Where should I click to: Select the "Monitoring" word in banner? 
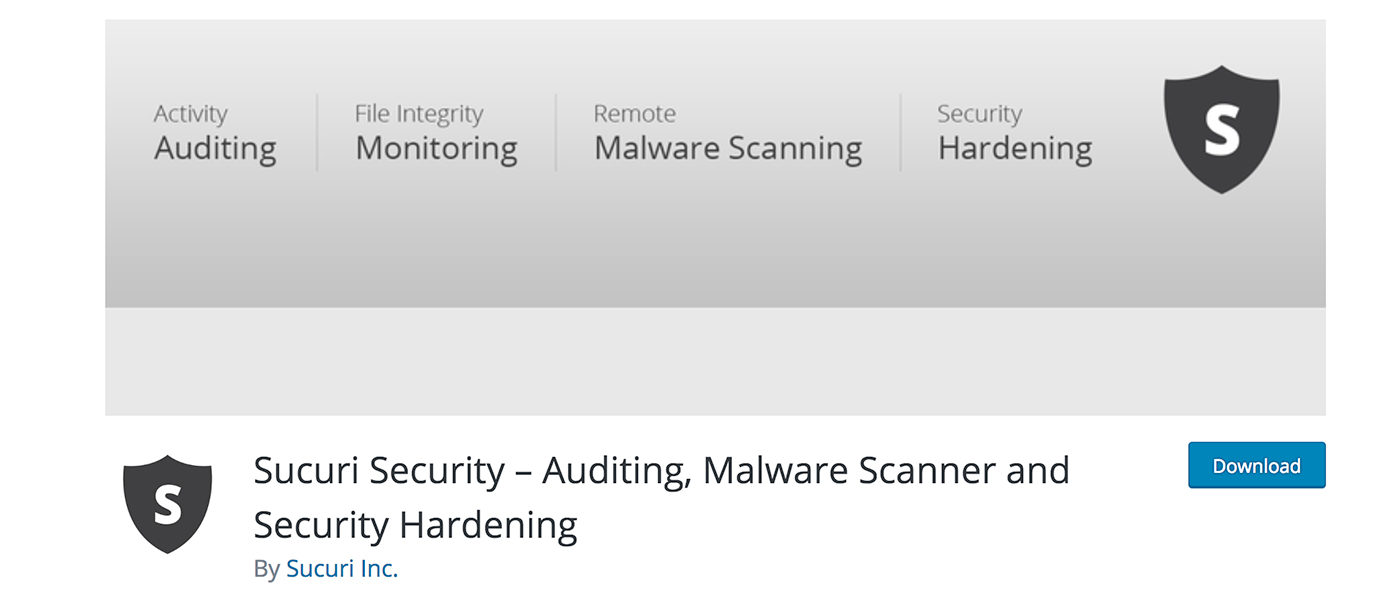click(436, 149)
